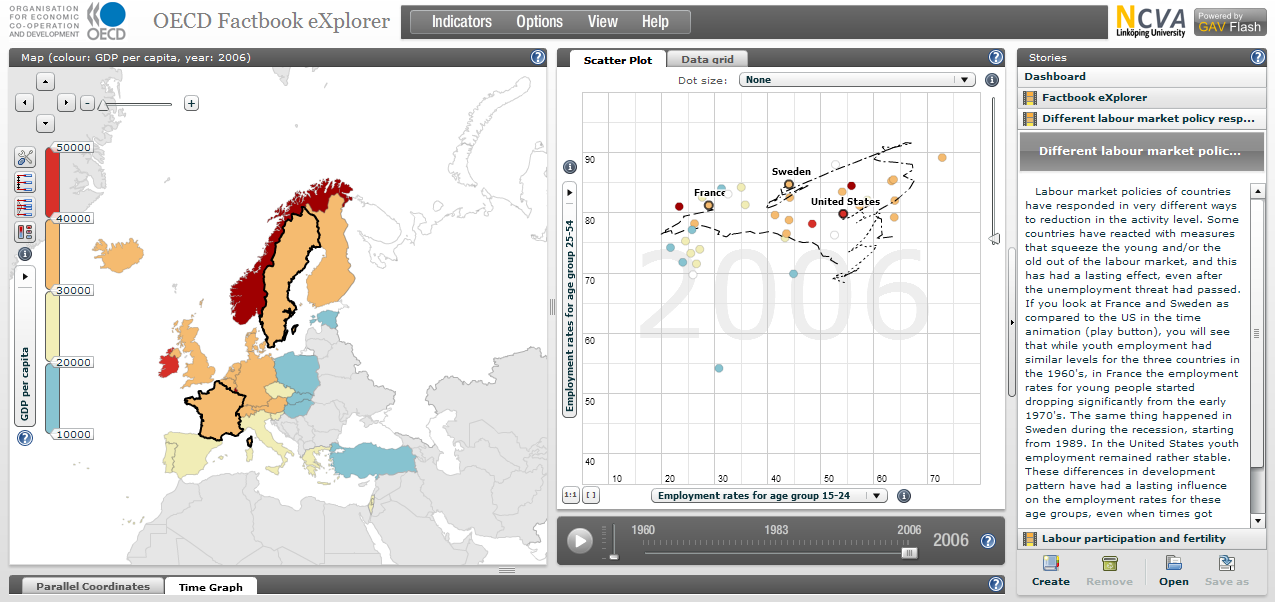Screen dimensions: 1275x602
Task: Click the blue 10000-20000 legend colour band
Action: point(53,399)
